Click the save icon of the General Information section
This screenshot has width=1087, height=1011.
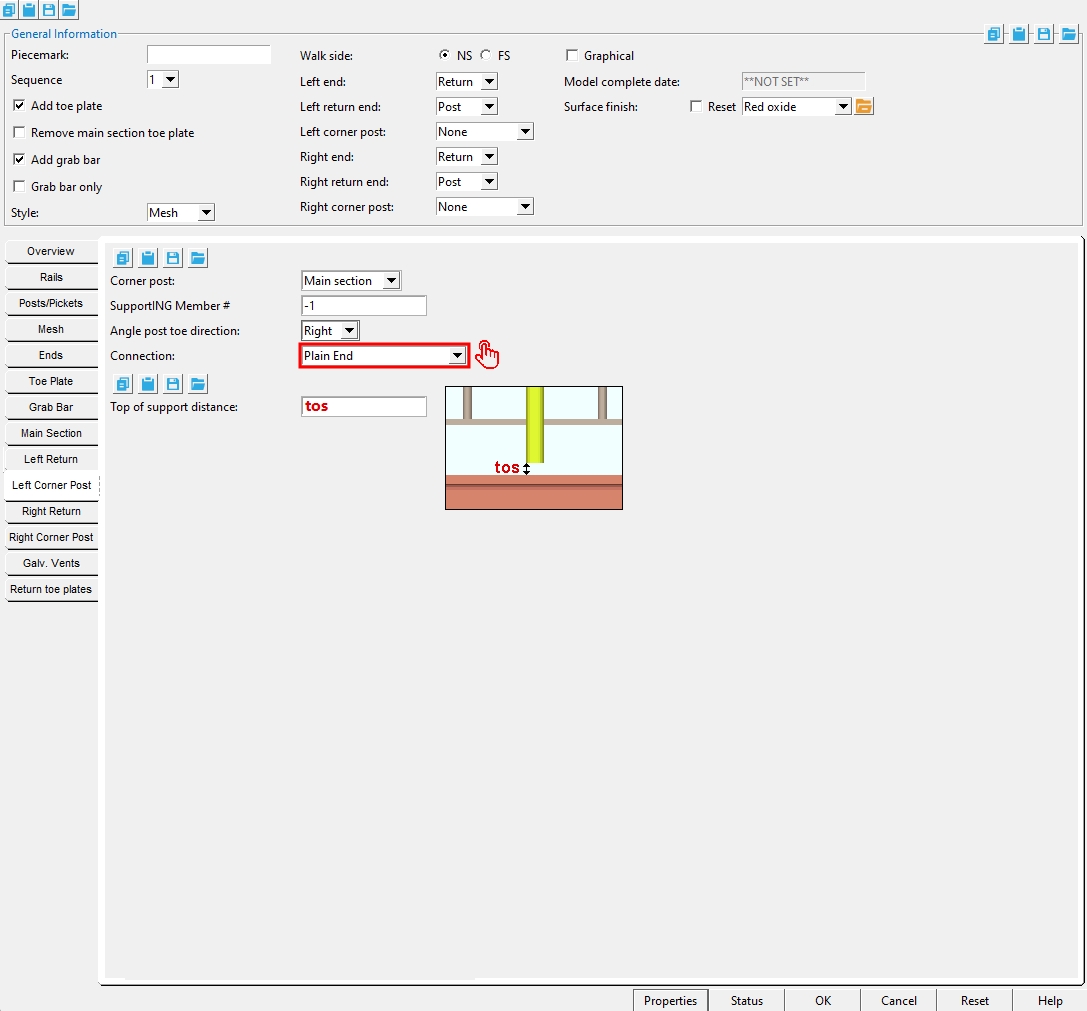pos(1043,34)
